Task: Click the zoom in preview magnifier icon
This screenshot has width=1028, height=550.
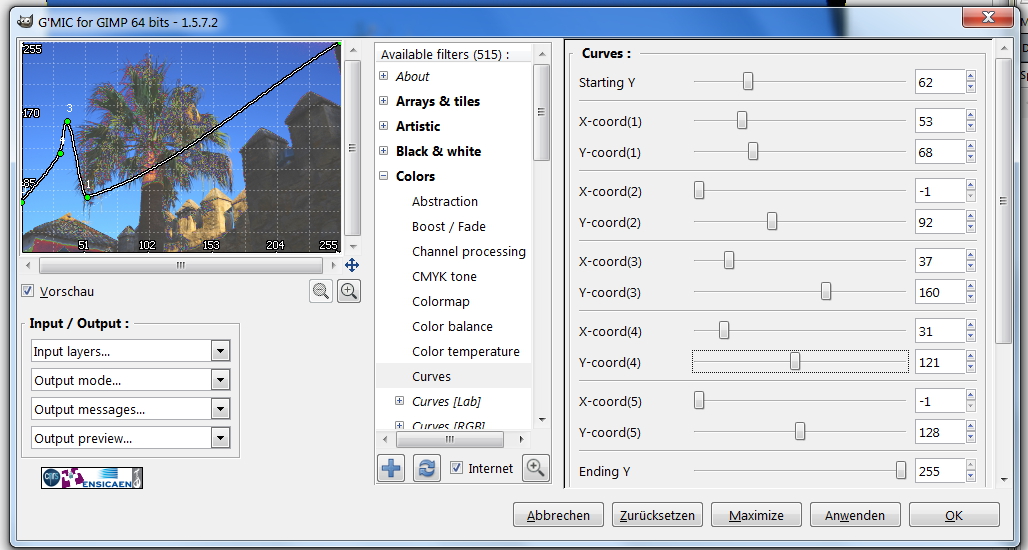Action: [x=349, y=290]
